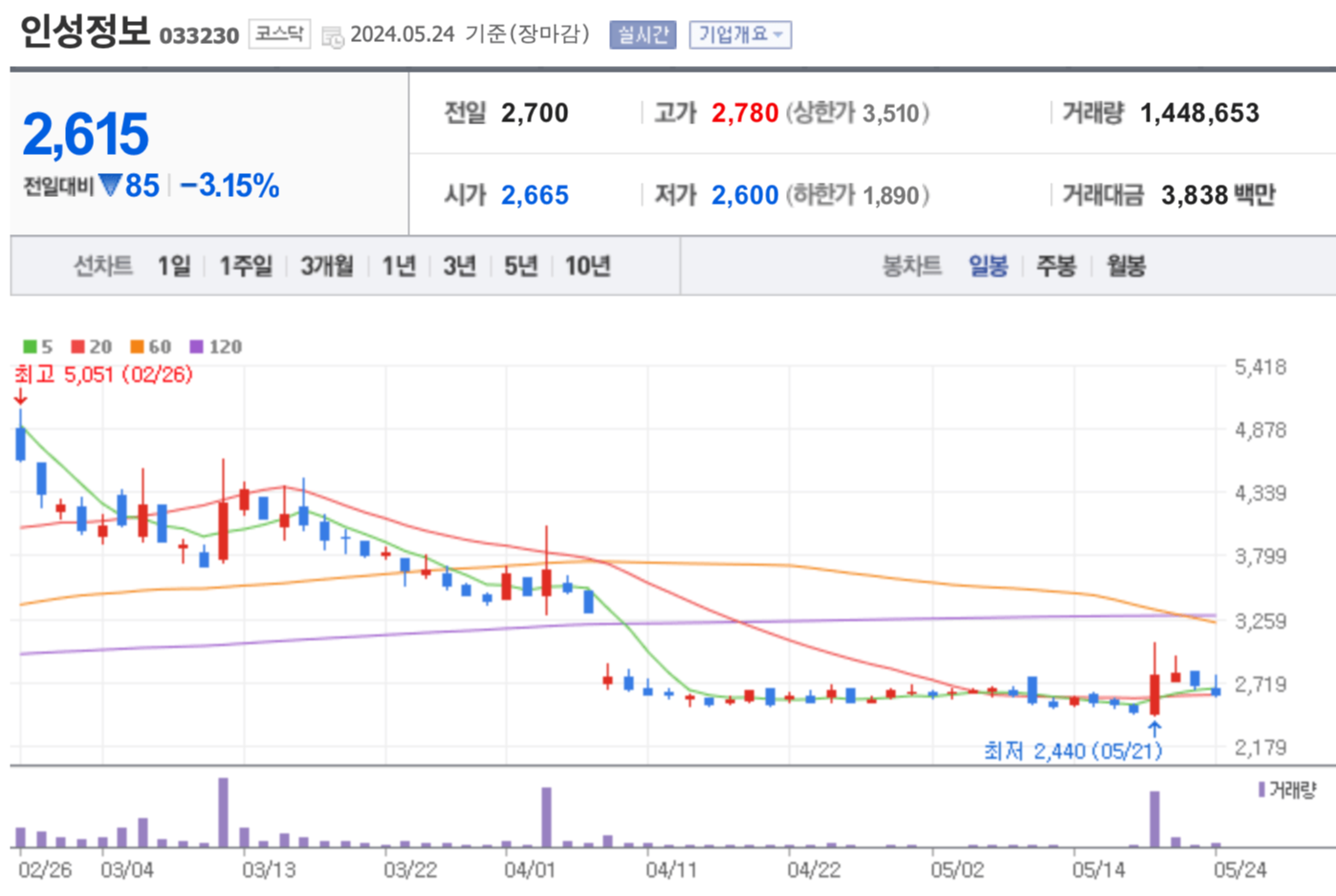This screenshot has height=896, width=1336.
Task: Click the current price 2,615
Action: tap(85, 134)
